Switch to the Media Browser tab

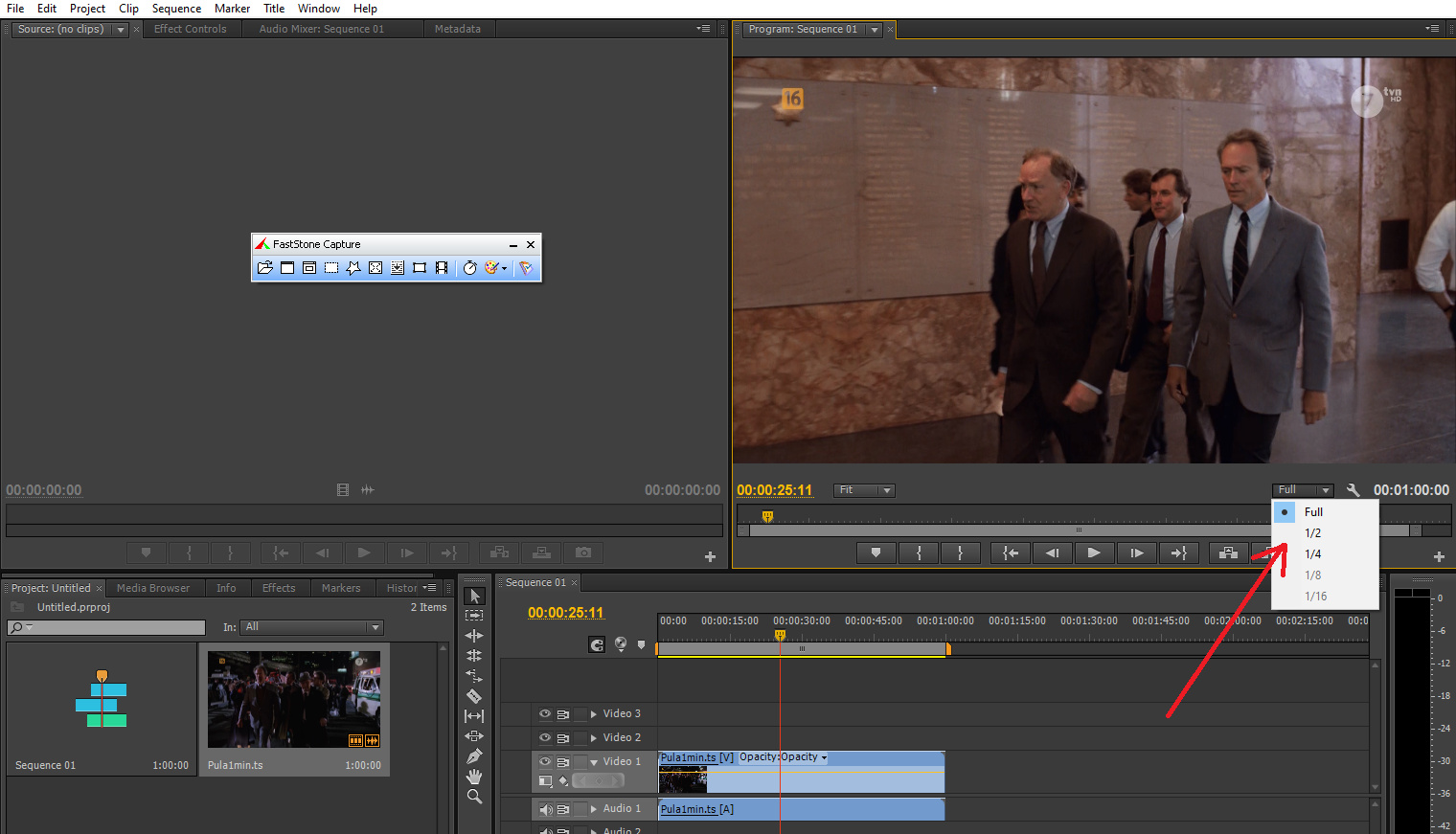(153, 588)
